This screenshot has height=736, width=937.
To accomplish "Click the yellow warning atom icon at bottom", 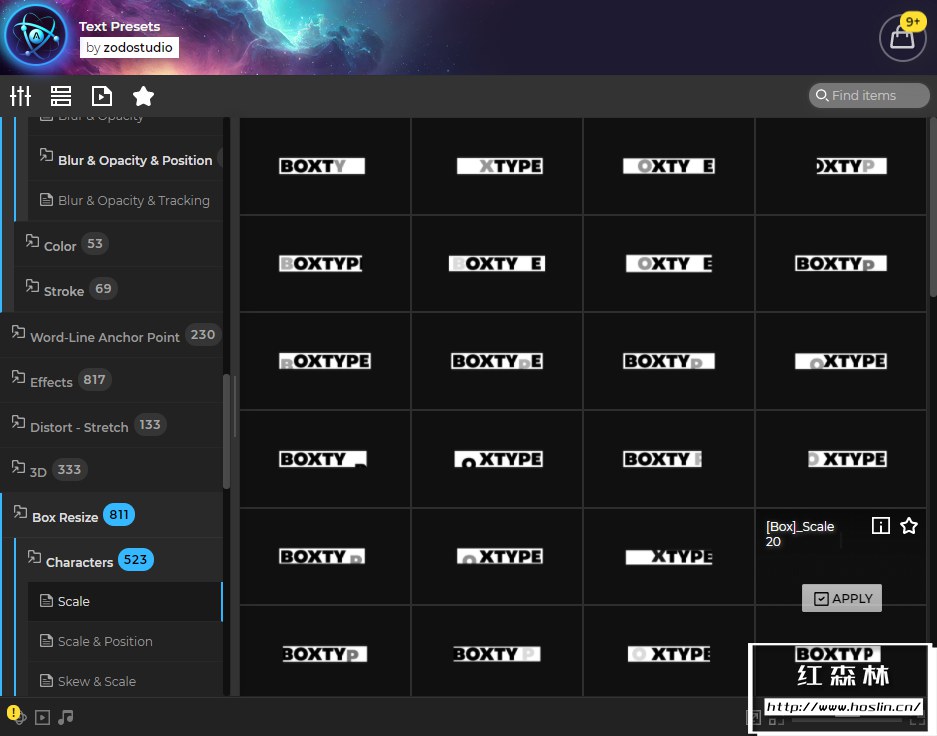I will [15, 714].
